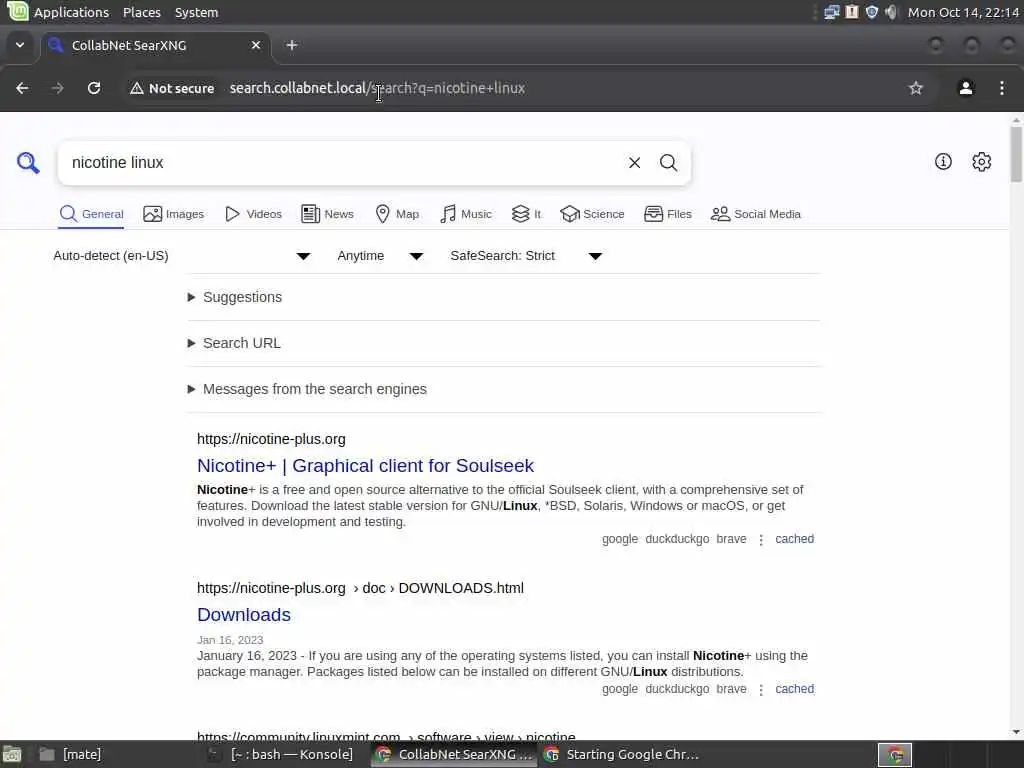Open preferences gear icon
The height and width of the screenshot is (768, 1024).
coord(982,162)
